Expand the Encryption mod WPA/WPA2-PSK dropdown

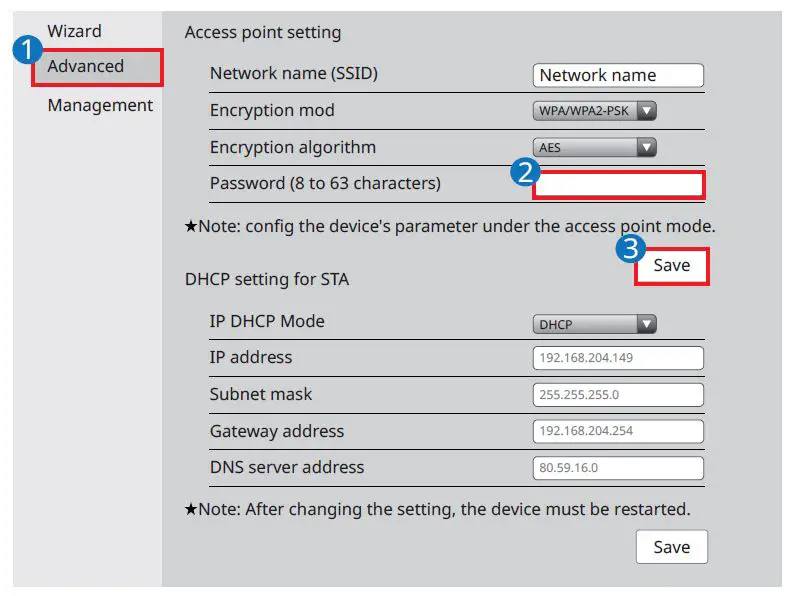594,111
